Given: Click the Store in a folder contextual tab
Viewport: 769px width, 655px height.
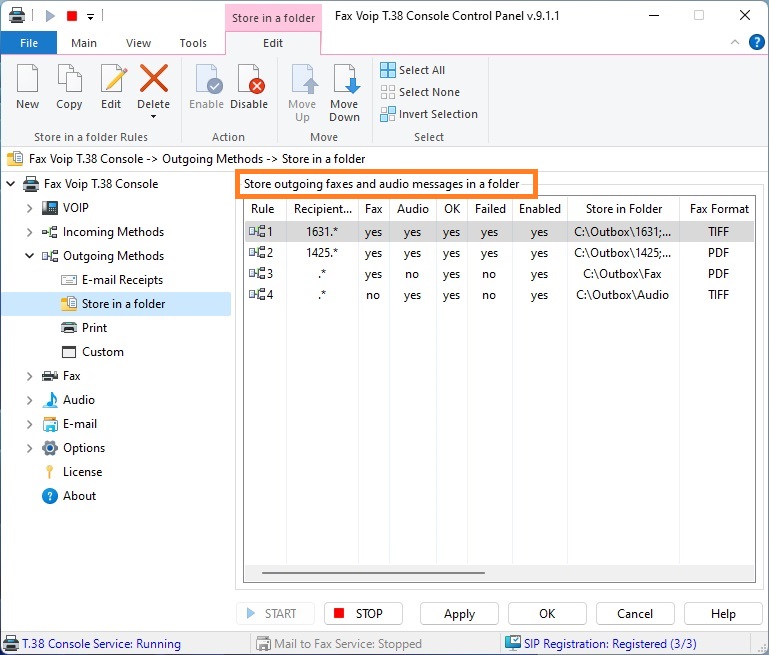Looking at the screenshot, I should [273, 18].
